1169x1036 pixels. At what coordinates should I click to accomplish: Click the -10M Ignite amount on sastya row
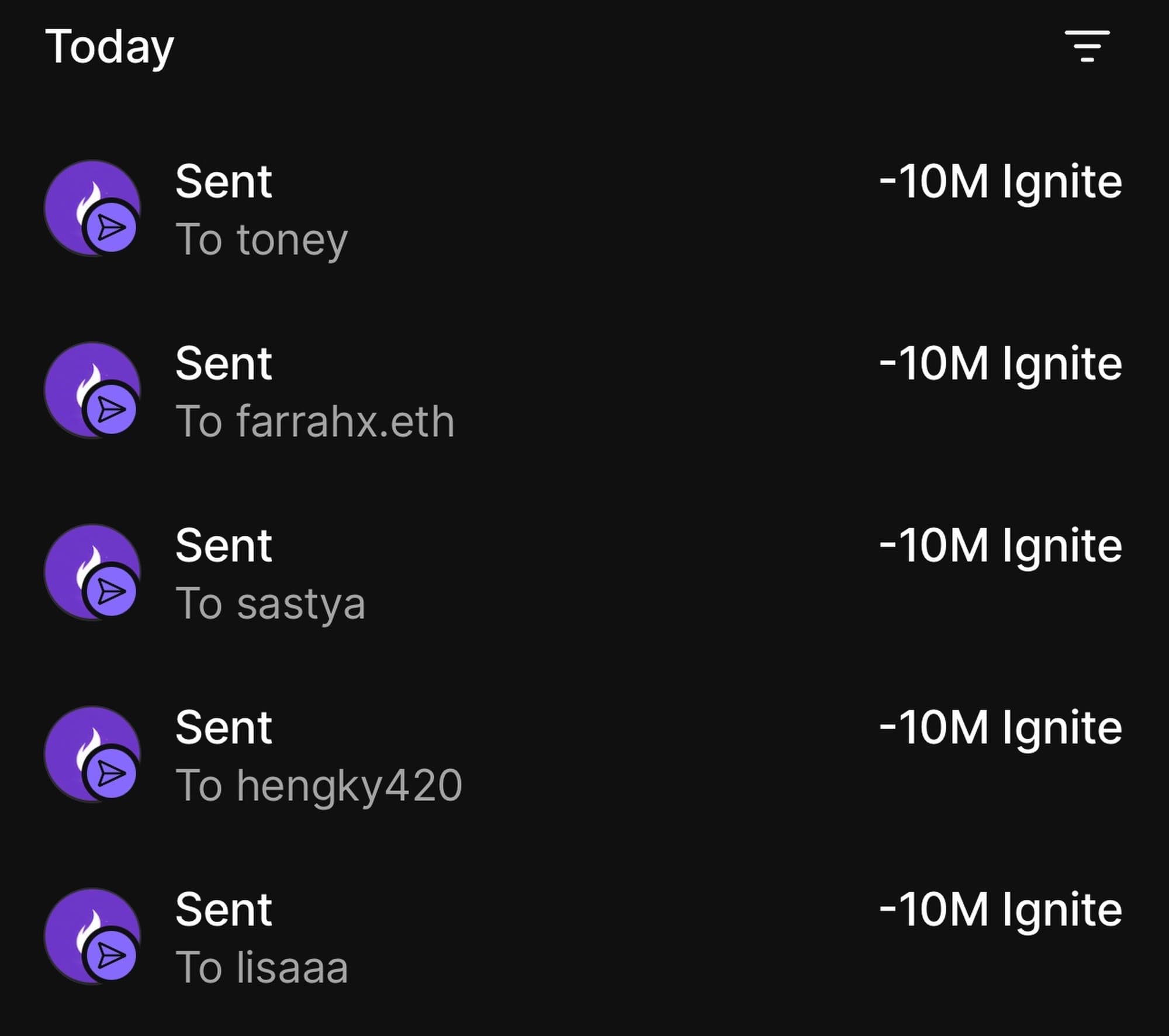(1001, 546)
